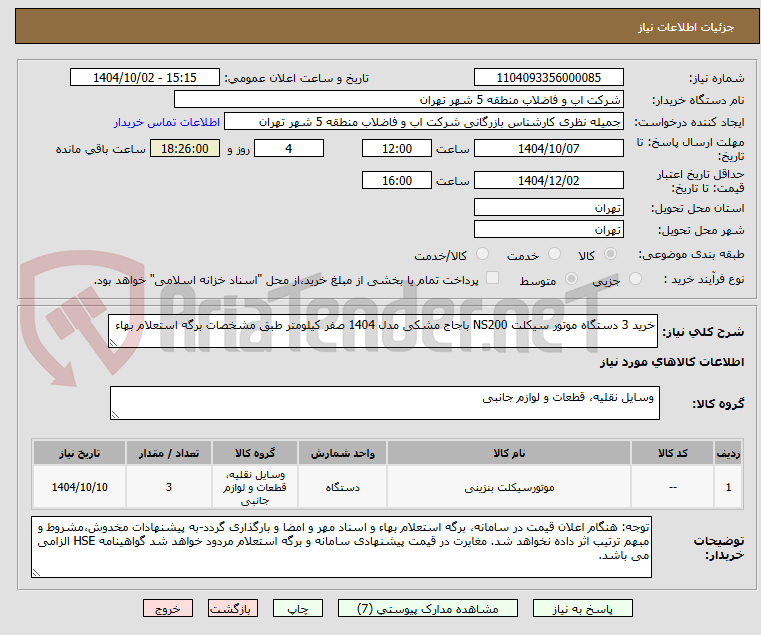Screen dimensions: 761x635
Task: Click the موتورسیکلت بنزینی item name cell
Action: [509, 487]
